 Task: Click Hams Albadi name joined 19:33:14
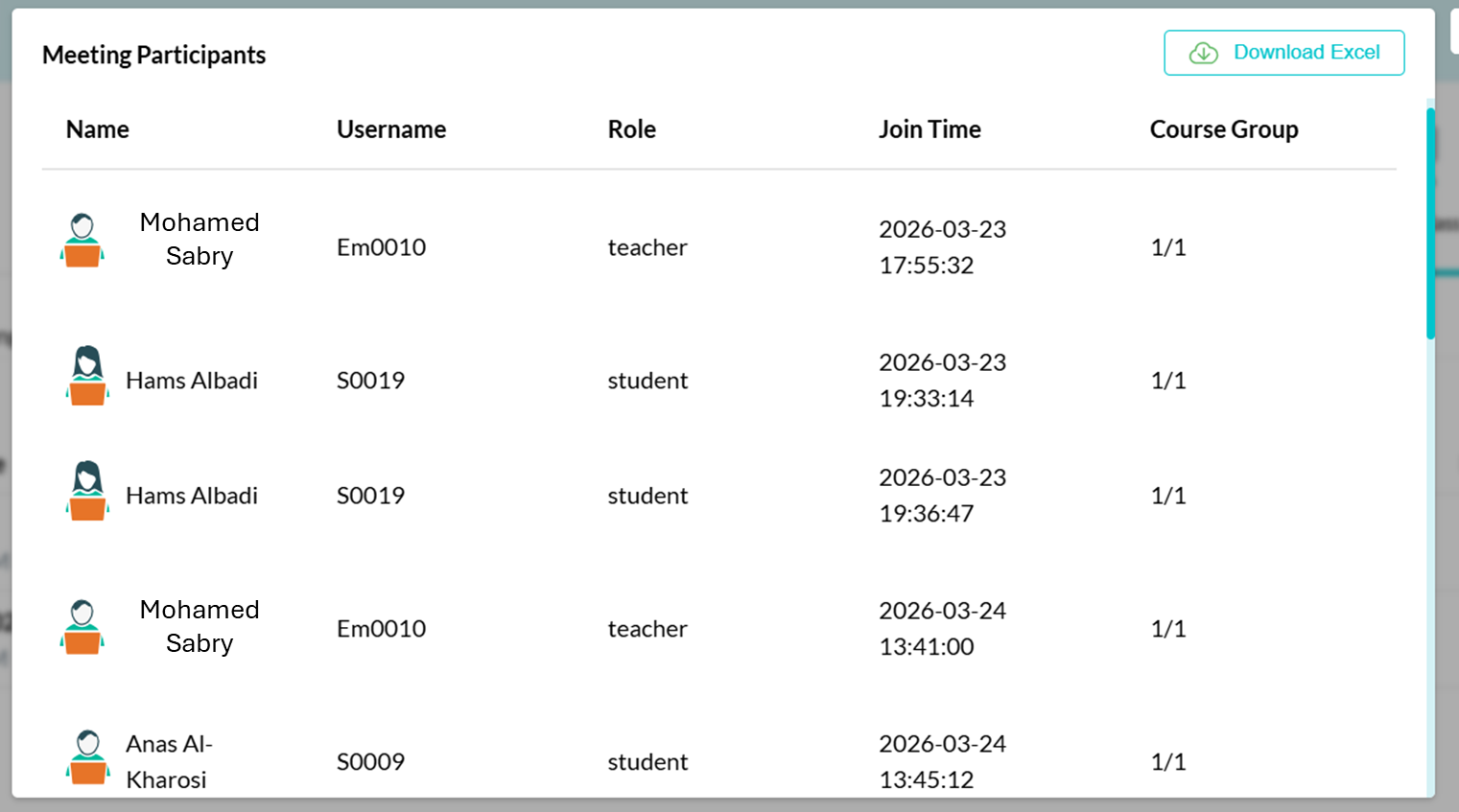(192, 381)
